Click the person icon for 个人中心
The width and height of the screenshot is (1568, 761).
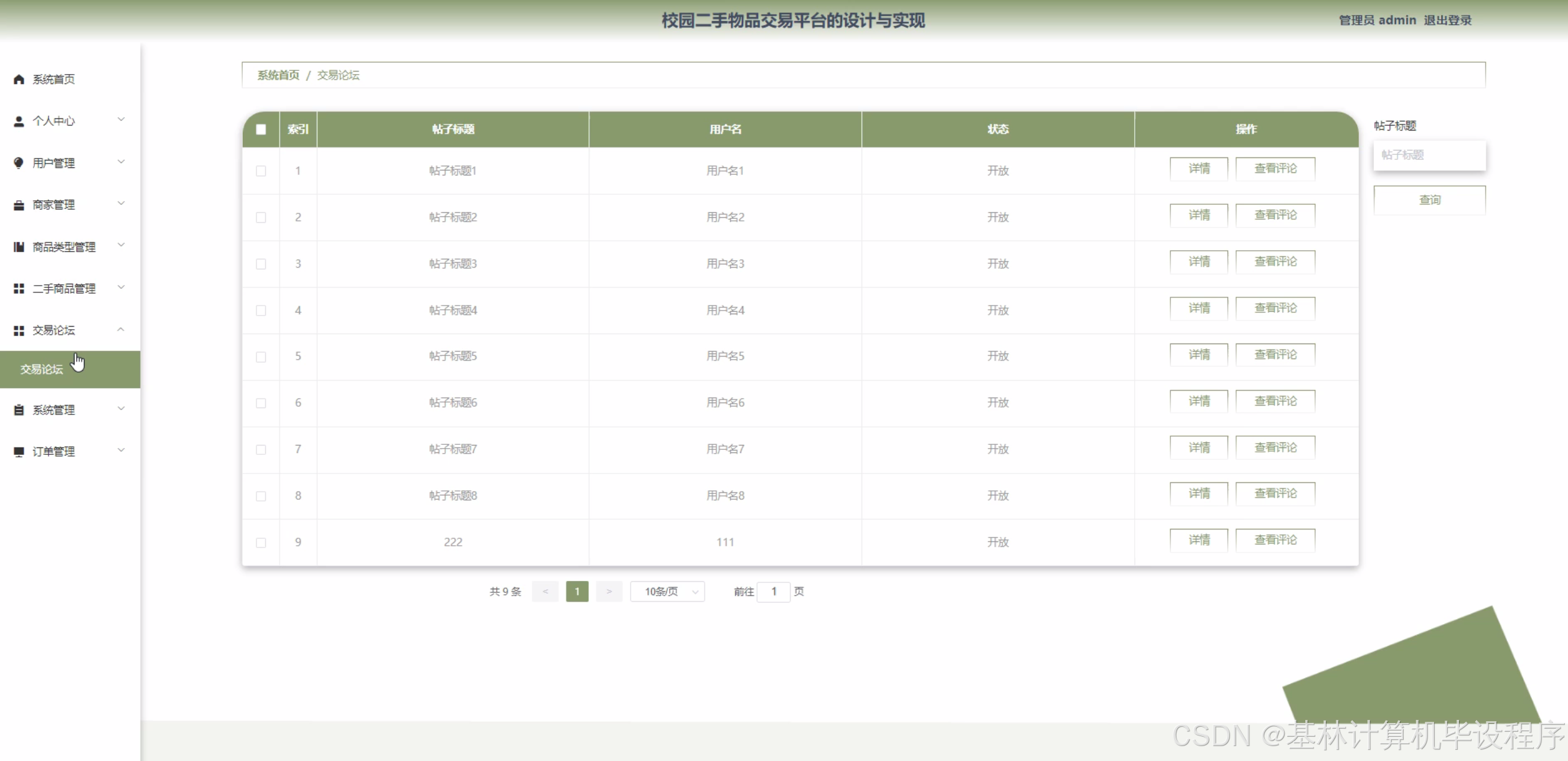(19, 121)
